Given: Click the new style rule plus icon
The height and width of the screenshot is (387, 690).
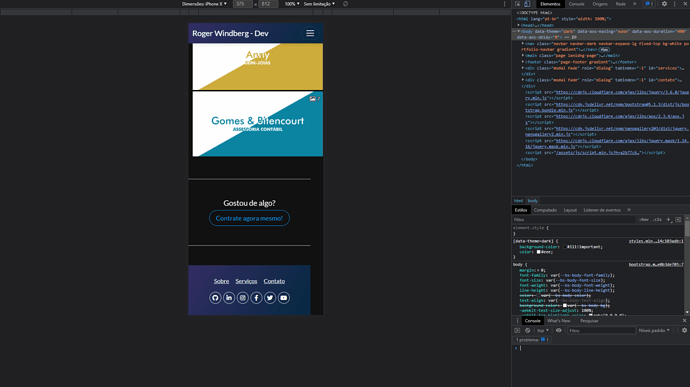Looking at the screenshot, I should click(668, 220).
